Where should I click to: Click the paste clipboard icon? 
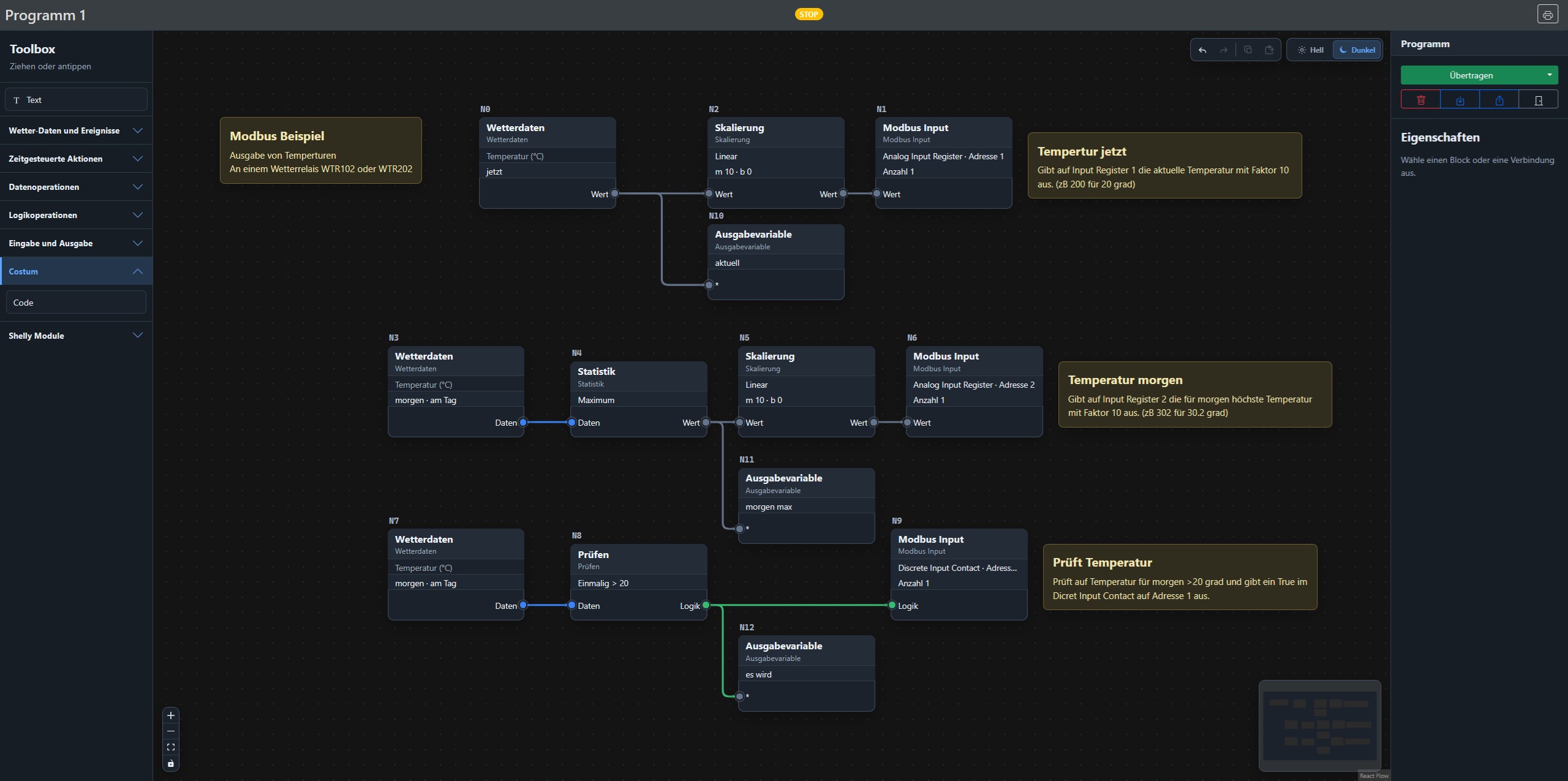pos(1269,50)
